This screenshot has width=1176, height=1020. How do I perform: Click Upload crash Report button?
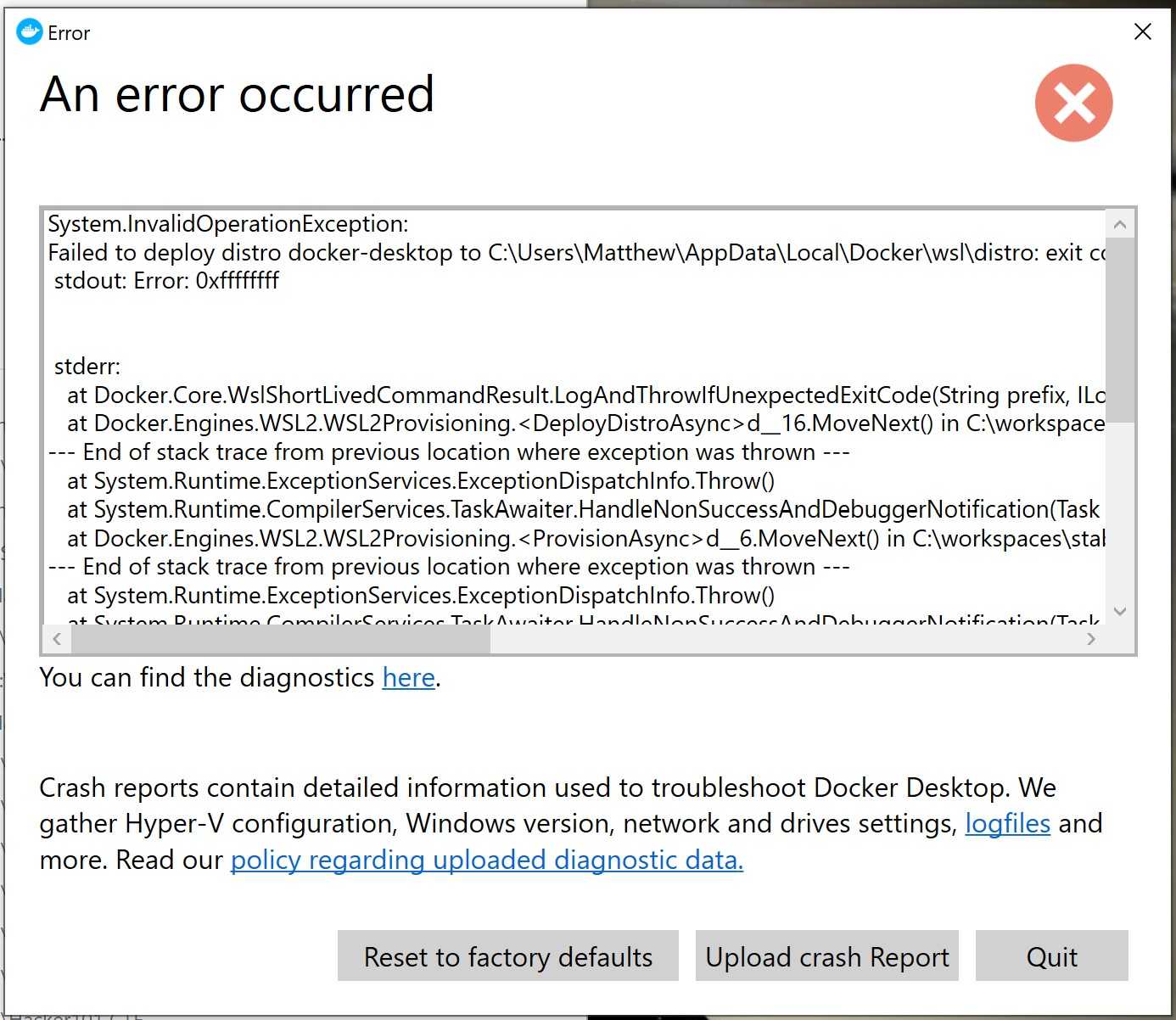tap(827, 956)
